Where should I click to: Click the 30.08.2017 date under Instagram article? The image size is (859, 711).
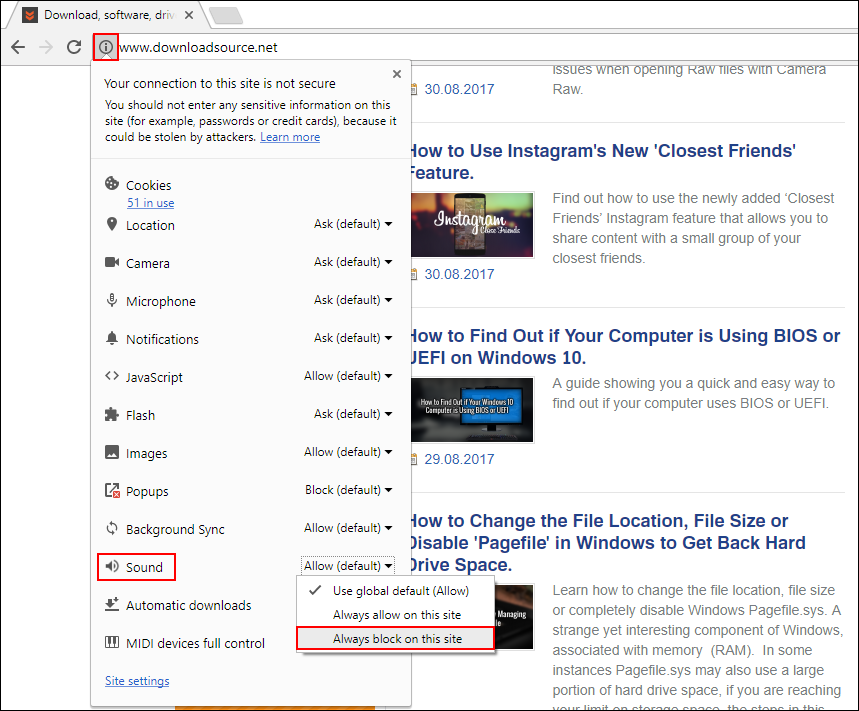pos(459,274)
